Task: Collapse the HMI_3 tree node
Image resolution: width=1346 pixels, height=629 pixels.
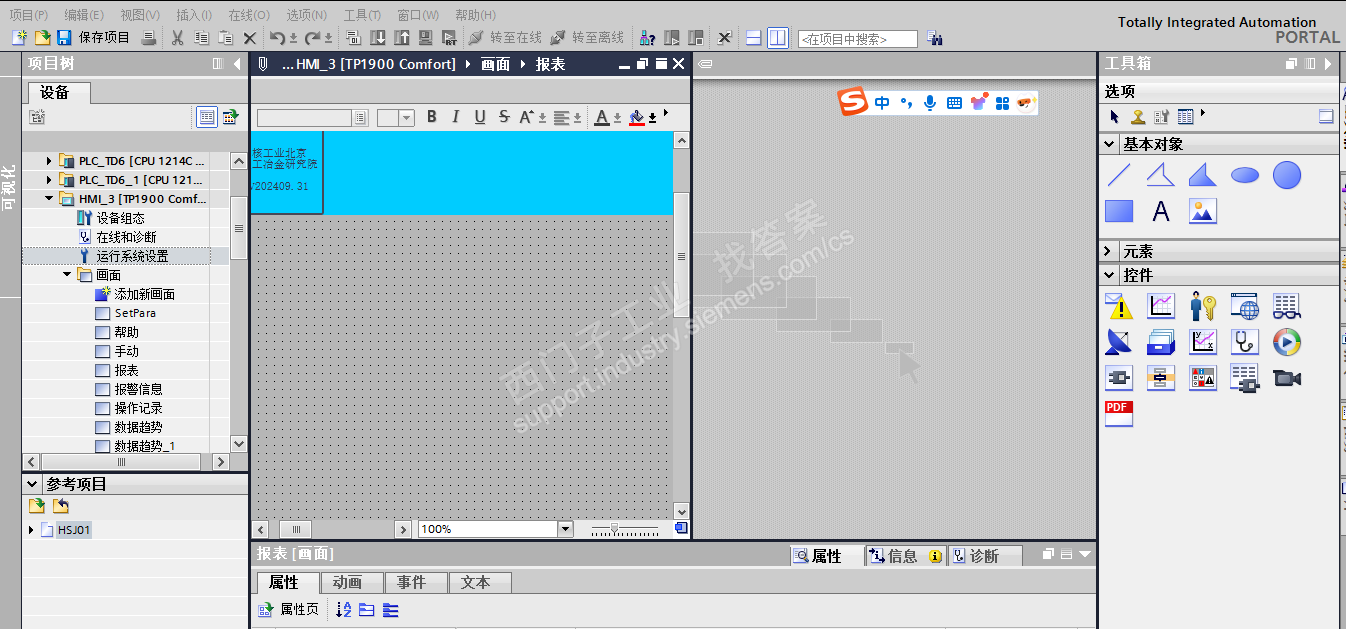Action: (x=49, y=199)
